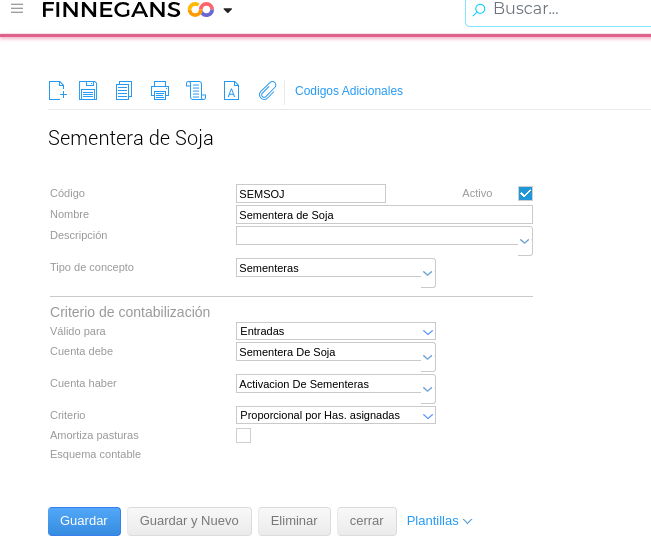Viewport: 651px width, 553px height.
Task: Click the document with letter A icon
Action: [x=231, y=91]
